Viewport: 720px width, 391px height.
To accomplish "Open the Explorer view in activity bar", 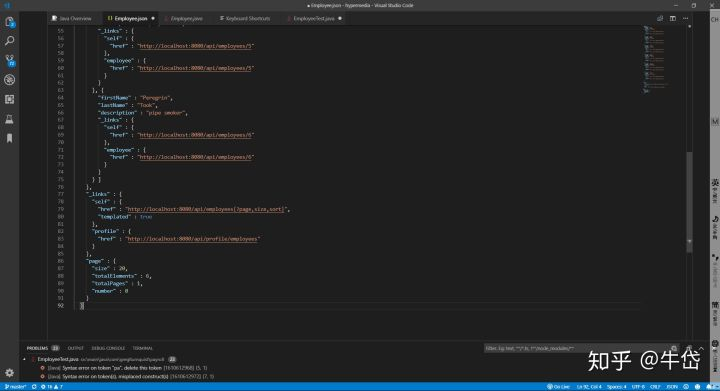I will coord(9,22).
